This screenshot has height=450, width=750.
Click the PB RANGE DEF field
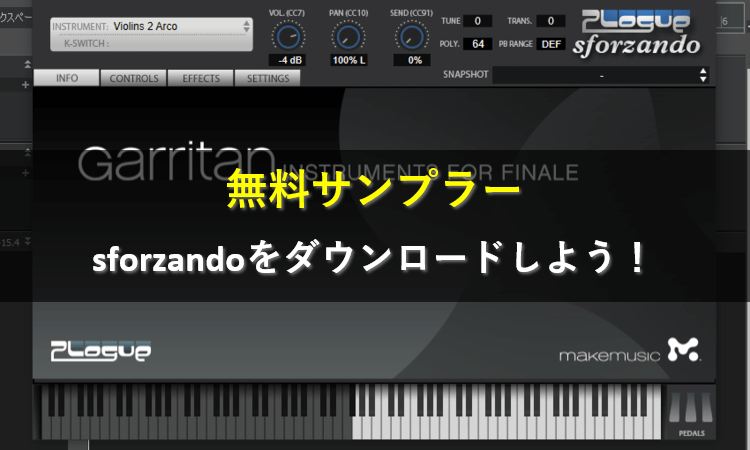tap(551, 44)
